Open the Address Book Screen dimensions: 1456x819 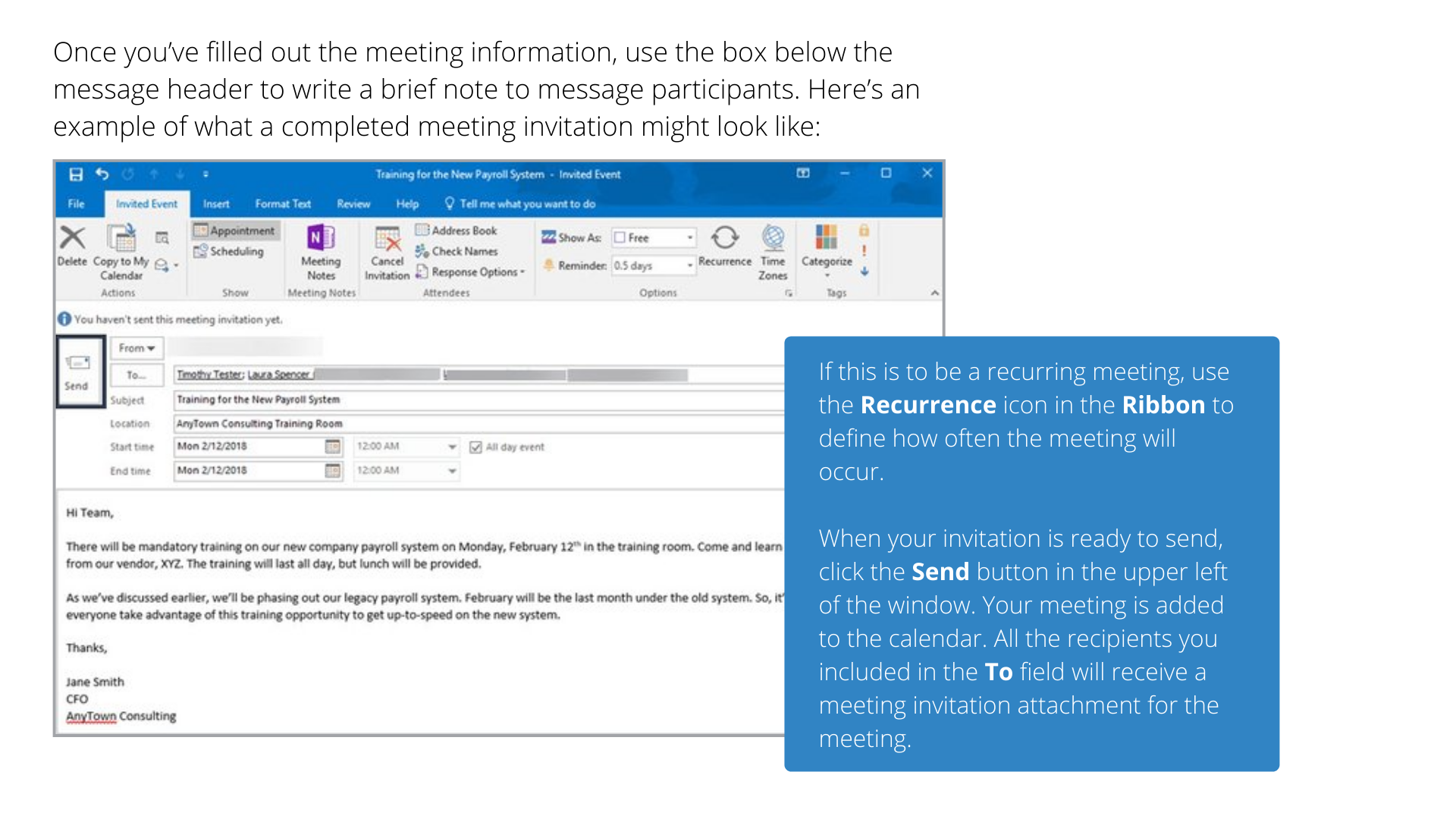pyautogui.click(x=457, y=231)
